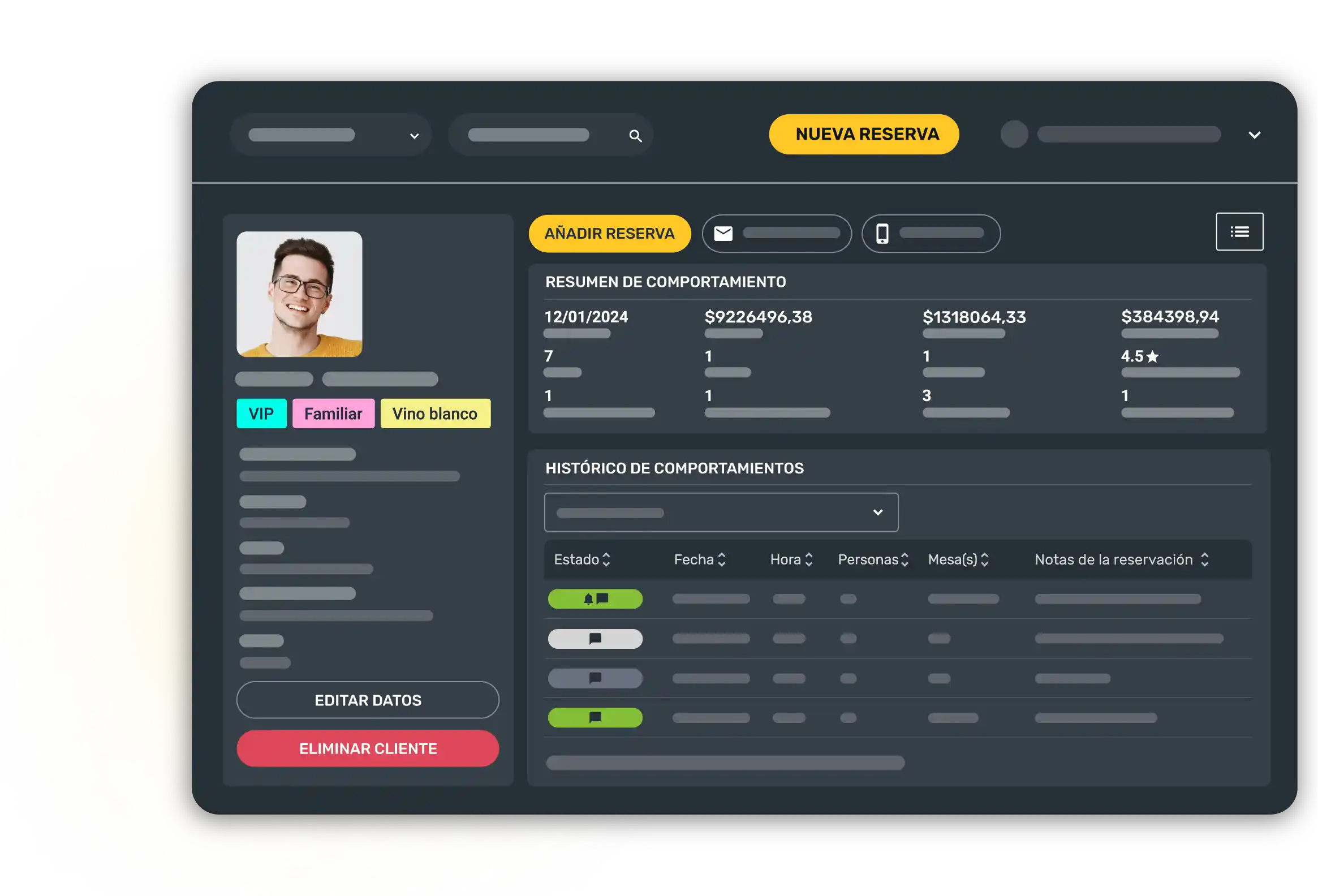Click the NUEVA RESERVA button
1318x896 pixels.
[x=864, y=135]
